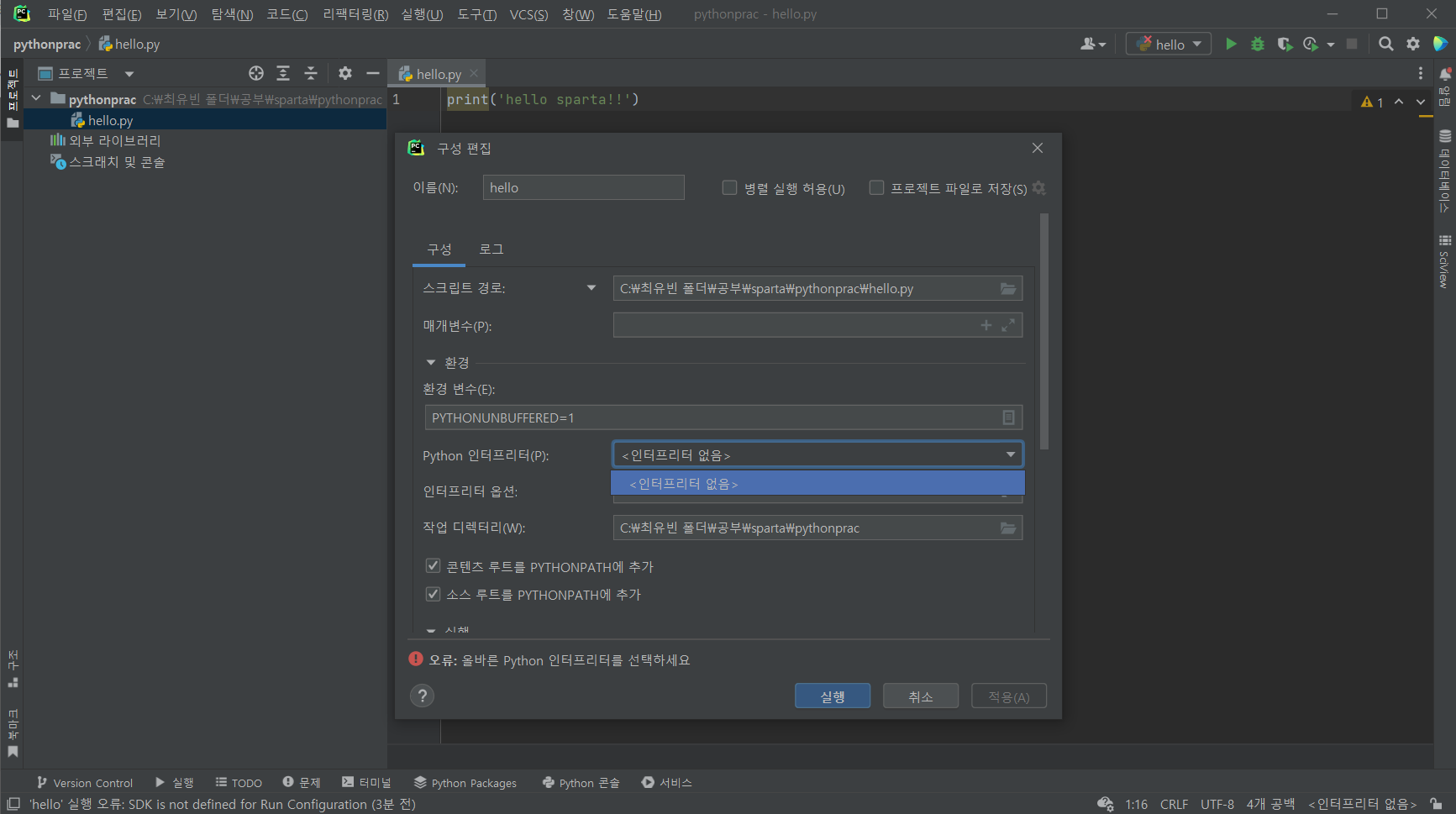Select the no-interpreter option in list

(817, 483)
